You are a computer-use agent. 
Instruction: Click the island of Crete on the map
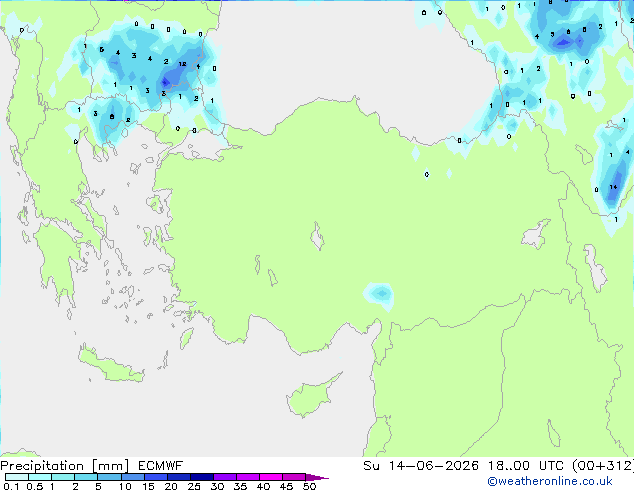pyautogui.click(x=111, y=365)
